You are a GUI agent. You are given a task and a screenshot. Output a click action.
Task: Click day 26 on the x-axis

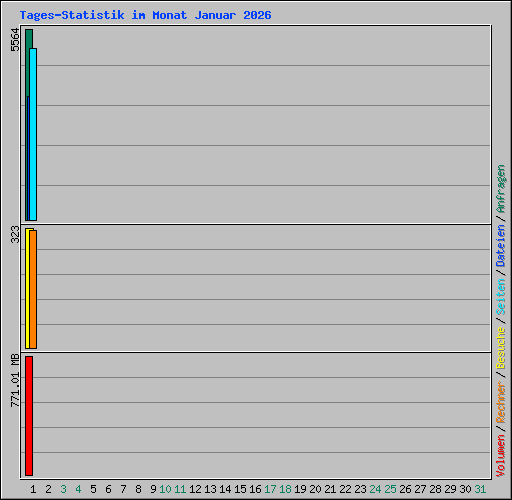pyautogui.click(x=405, y=489)
